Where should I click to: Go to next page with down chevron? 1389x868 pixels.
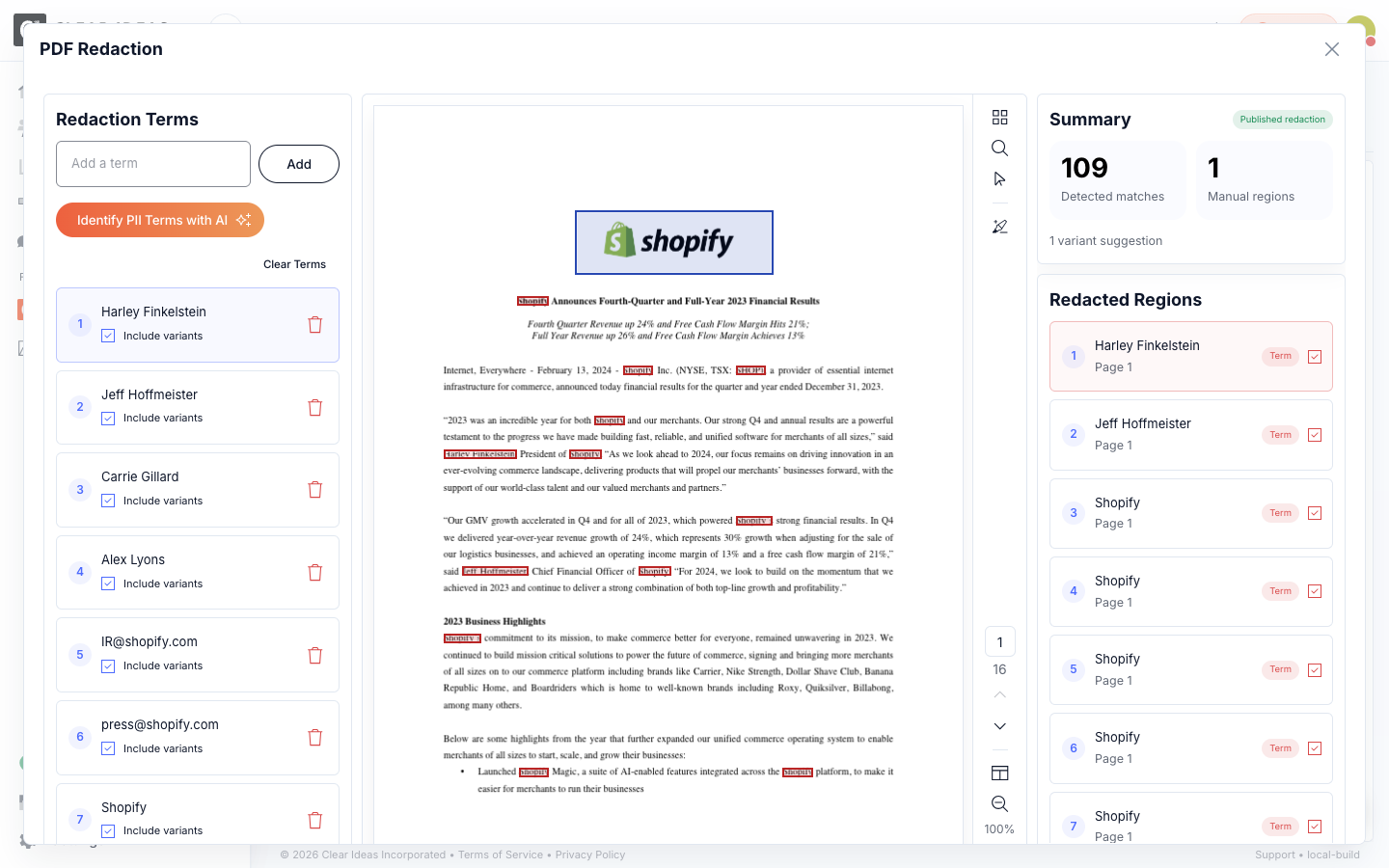point(999,726)
